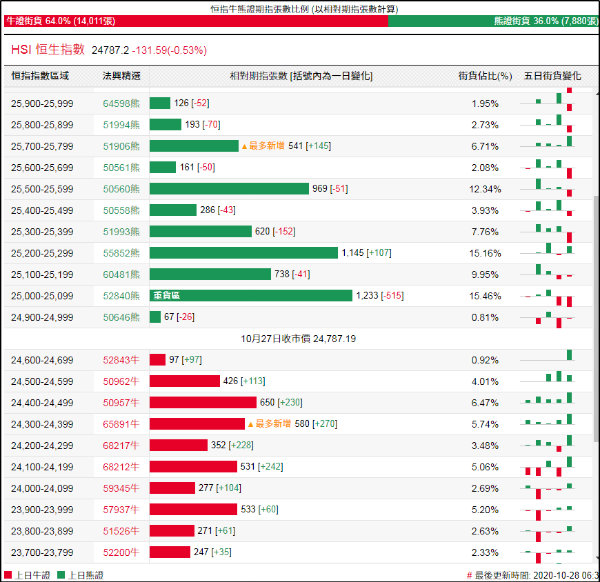
Task: Click the green 熊證街貨 36.0% bar segment
Action: click(493, 21)
